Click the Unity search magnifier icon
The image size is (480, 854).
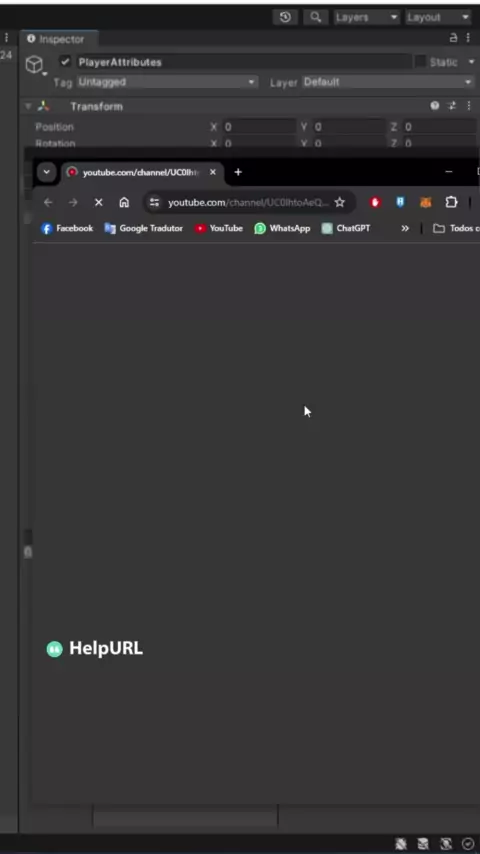point(315,17)
